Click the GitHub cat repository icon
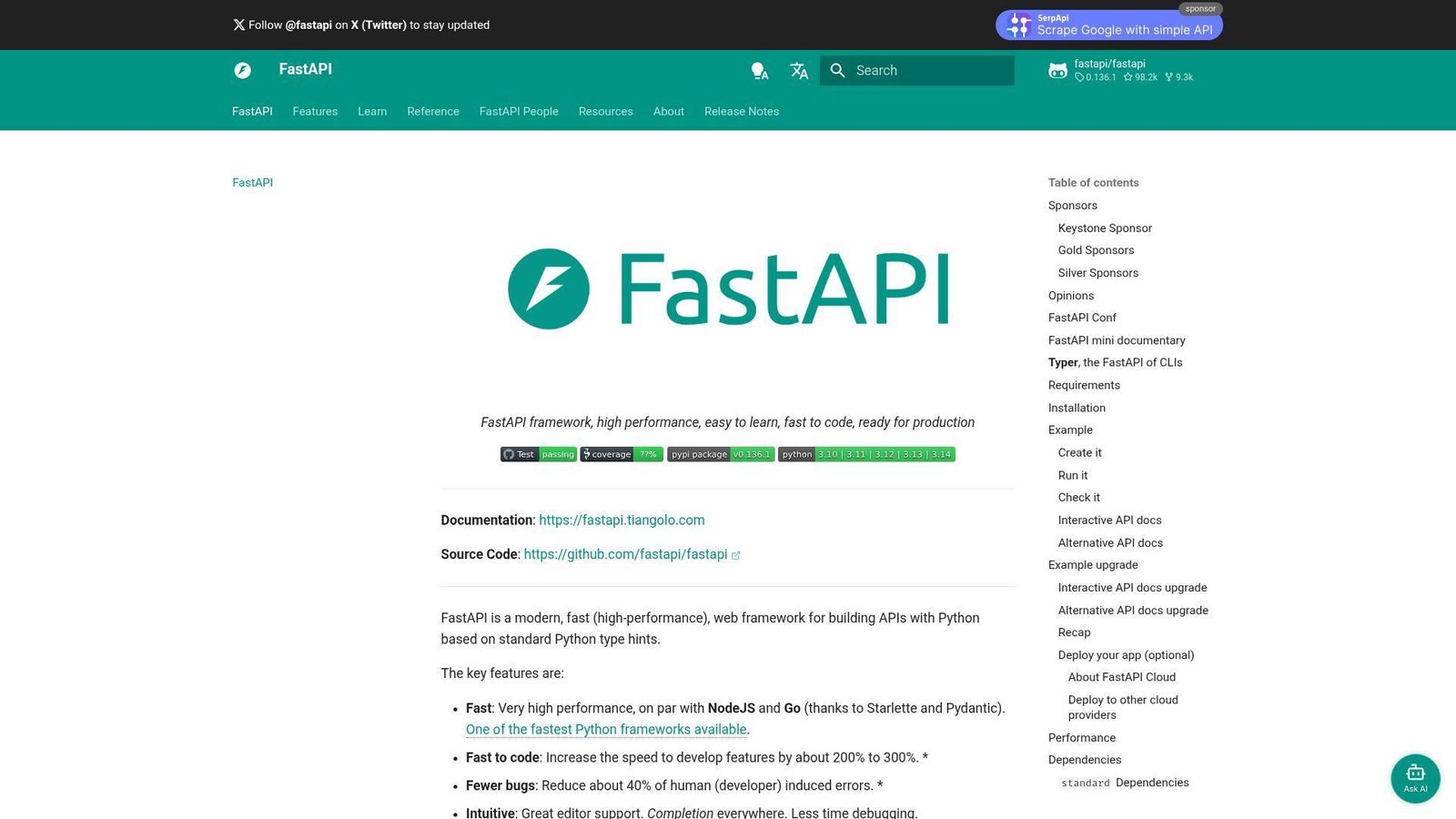 (x=1057, y=70)
